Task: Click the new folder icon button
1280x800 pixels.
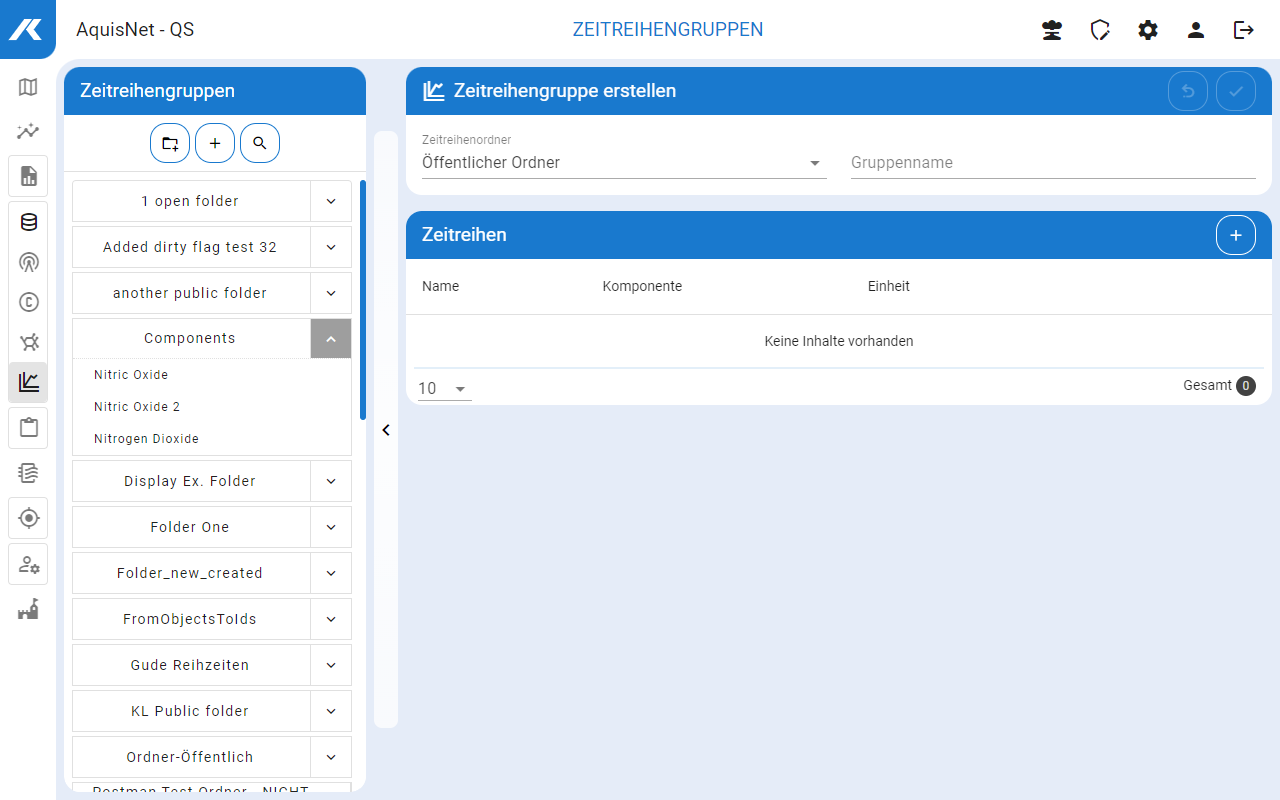Action: point(170,144)
